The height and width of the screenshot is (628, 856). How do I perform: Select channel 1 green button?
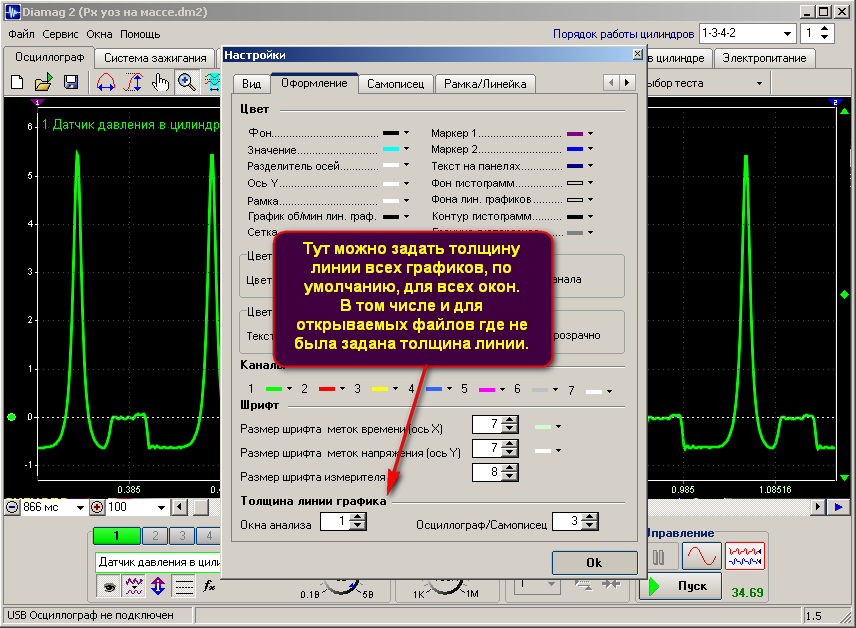click(x=116, y=536)
